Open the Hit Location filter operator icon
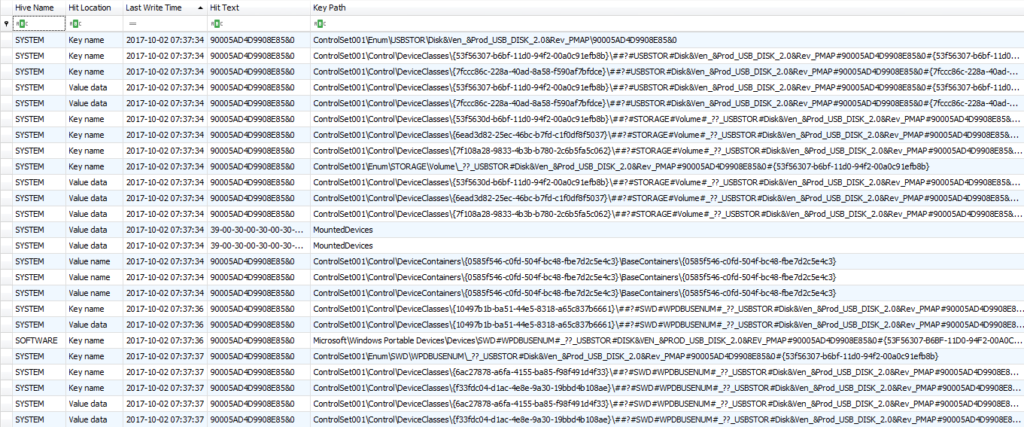This screenshot has width=1024, height=427. 74,23
